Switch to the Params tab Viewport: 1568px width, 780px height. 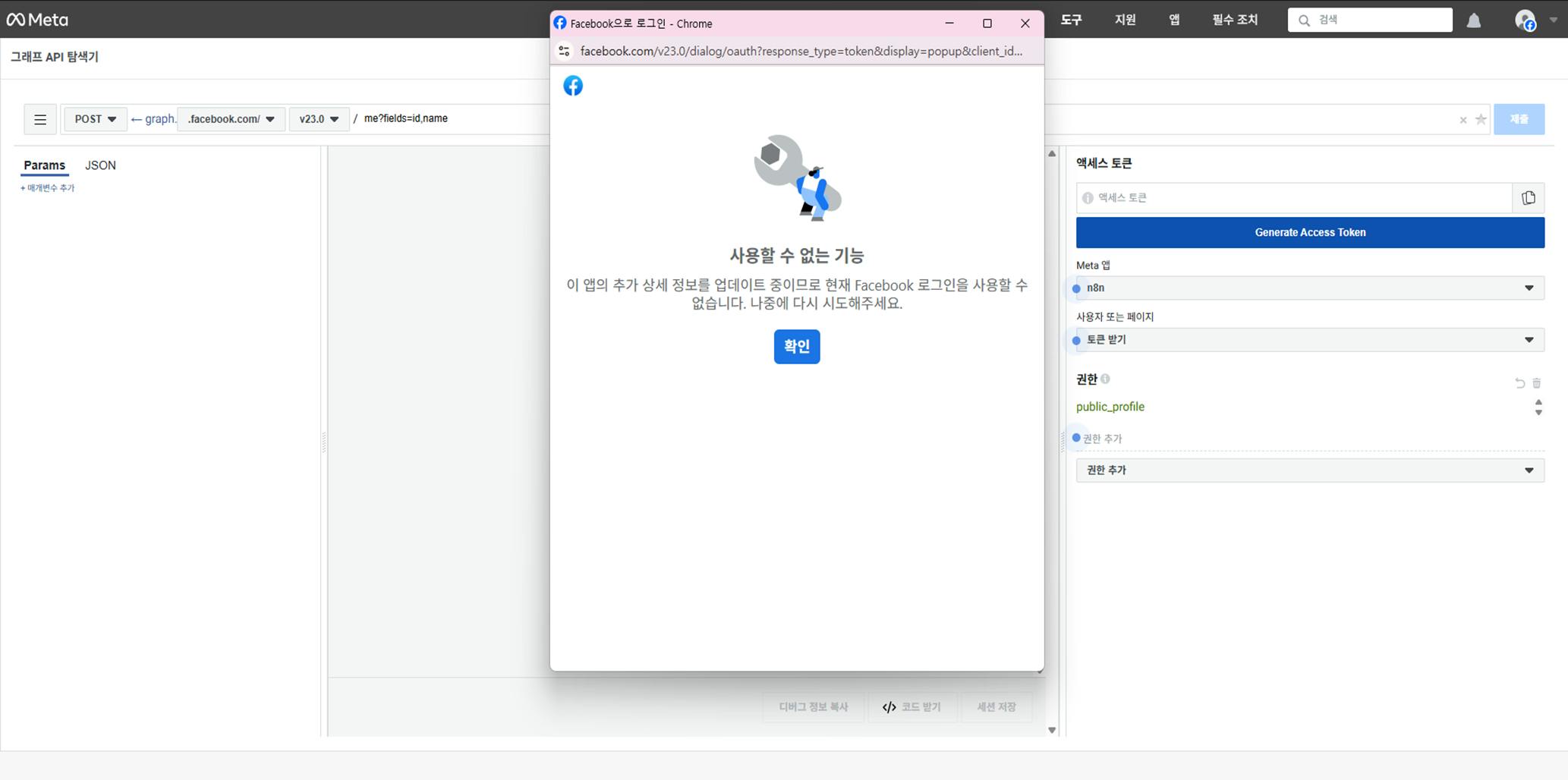coord(44,165)
